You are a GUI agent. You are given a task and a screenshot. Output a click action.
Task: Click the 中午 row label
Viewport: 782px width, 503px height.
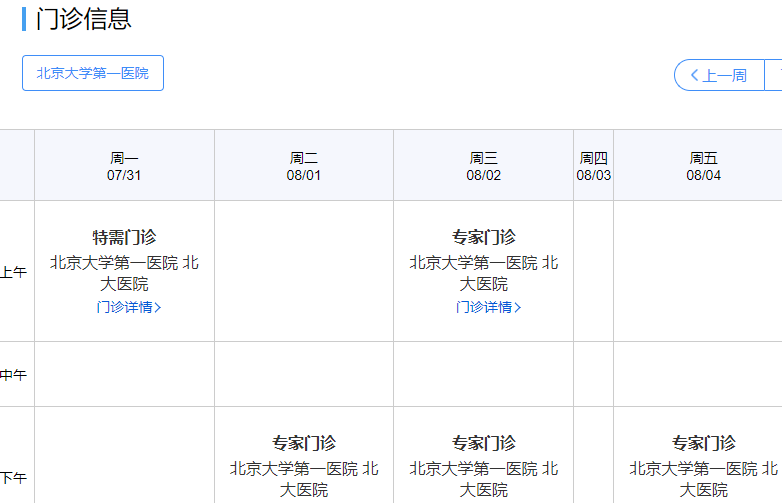[14, 375]
